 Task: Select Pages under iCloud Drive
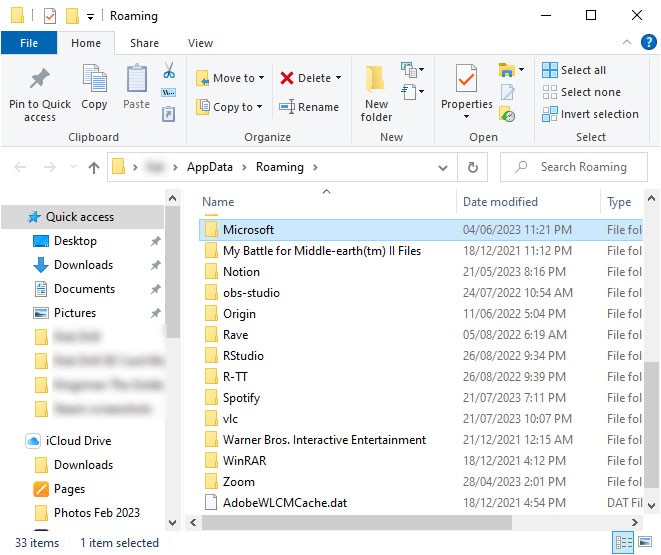70,489
